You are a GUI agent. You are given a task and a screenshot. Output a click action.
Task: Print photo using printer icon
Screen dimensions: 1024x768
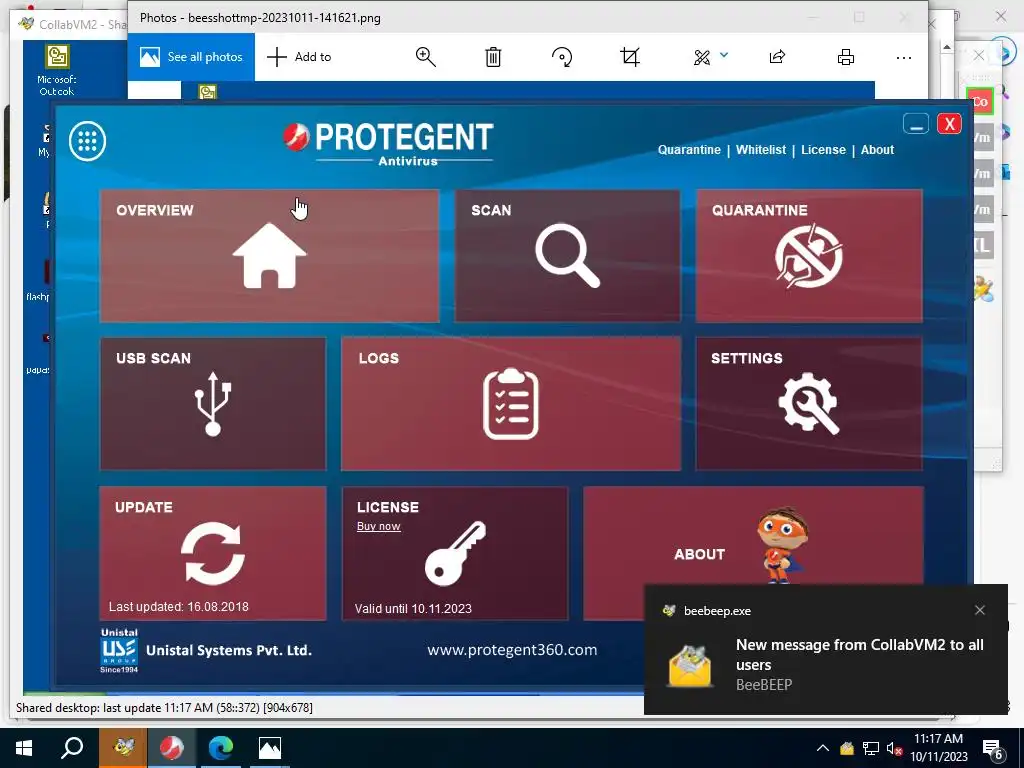coord(846,57)
